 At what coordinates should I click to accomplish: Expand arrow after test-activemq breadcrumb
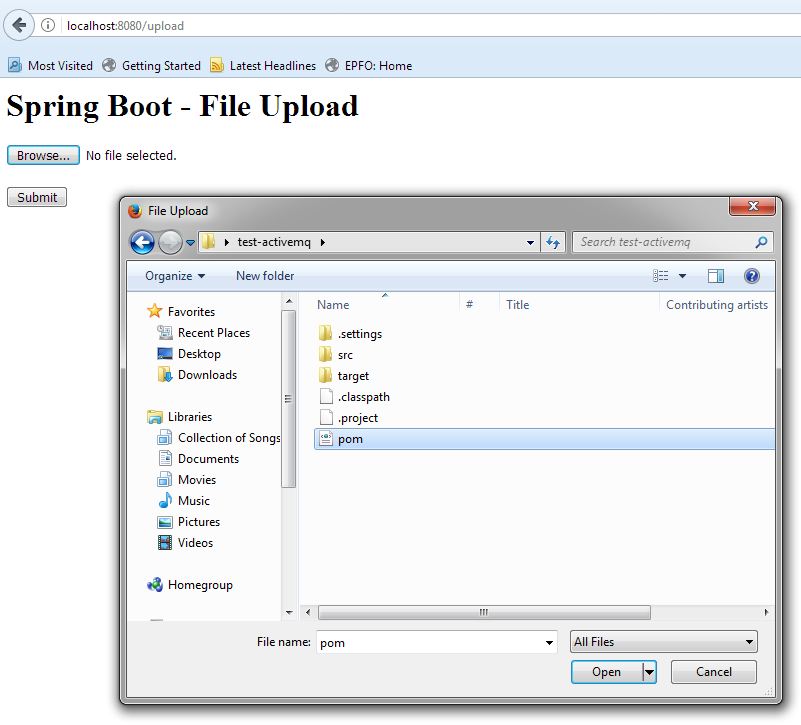323,242
